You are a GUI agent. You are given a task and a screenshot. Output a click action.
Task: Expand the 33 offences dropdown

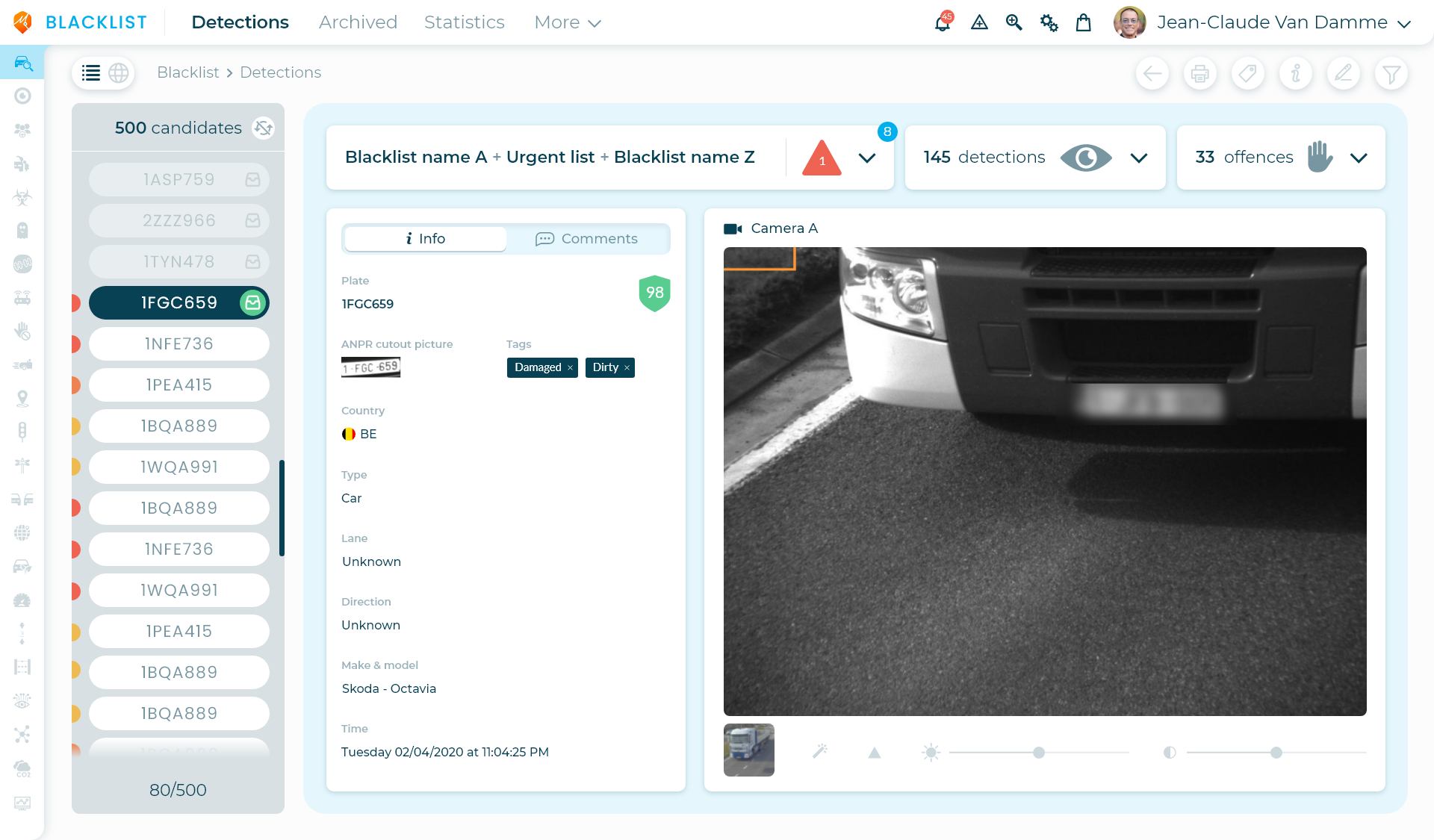(x=1359, y=158)
